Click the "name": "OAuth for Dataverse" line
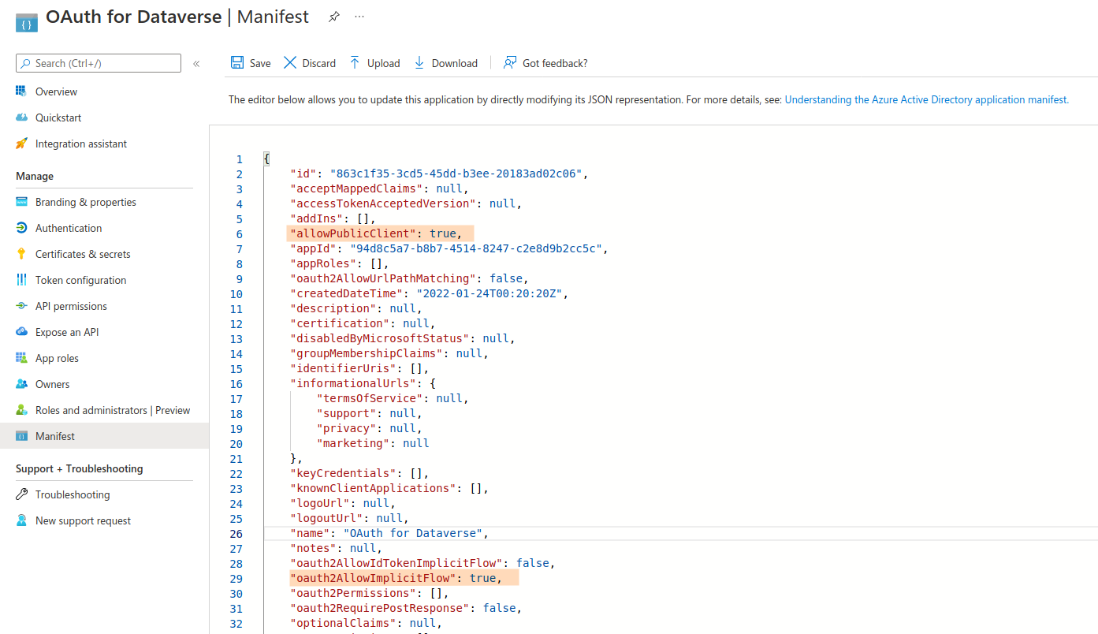 [389, 533]
